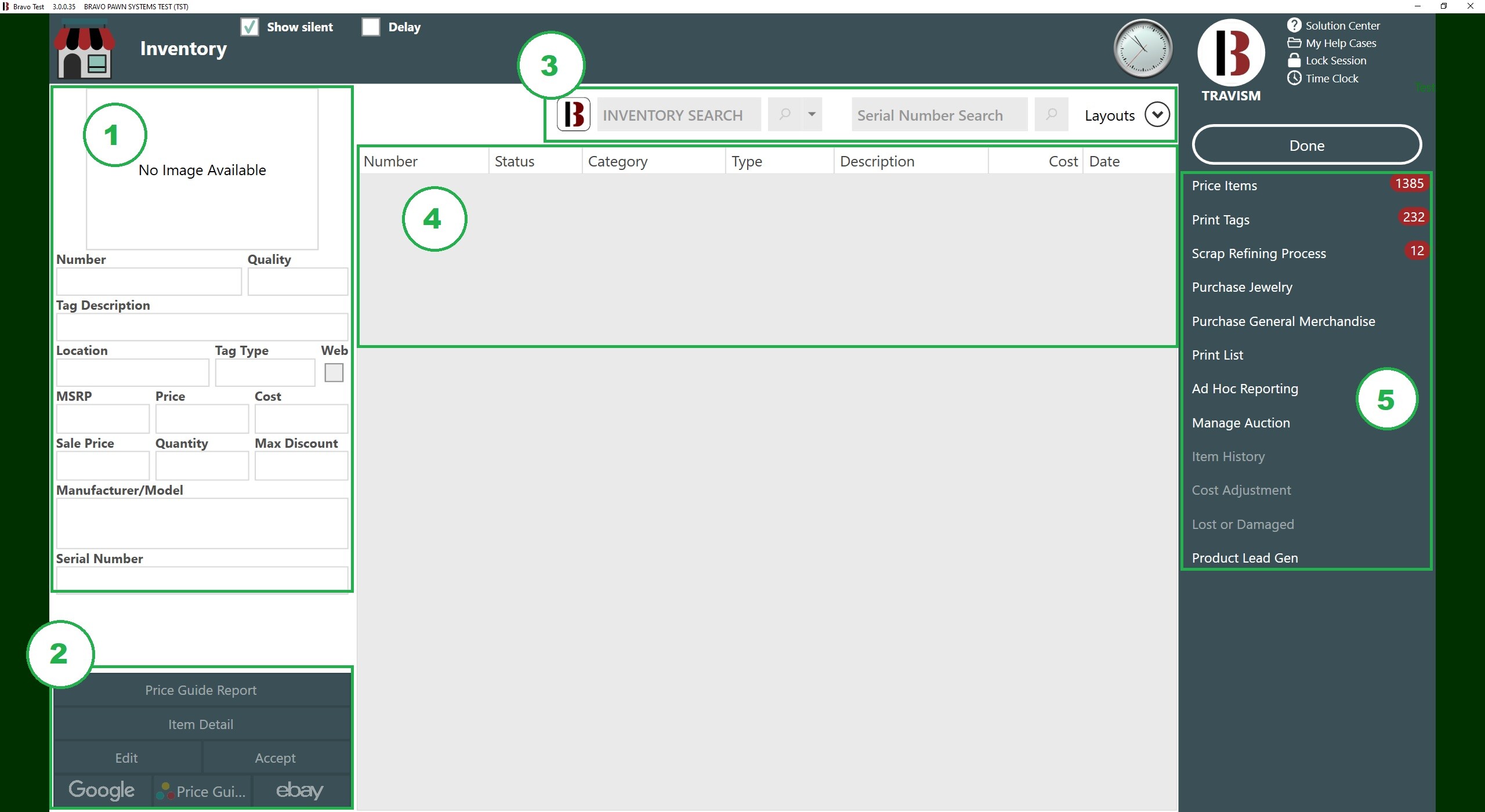Click the Price input field
This screenshot has height=812, width=1485.
tap(202, 419)
